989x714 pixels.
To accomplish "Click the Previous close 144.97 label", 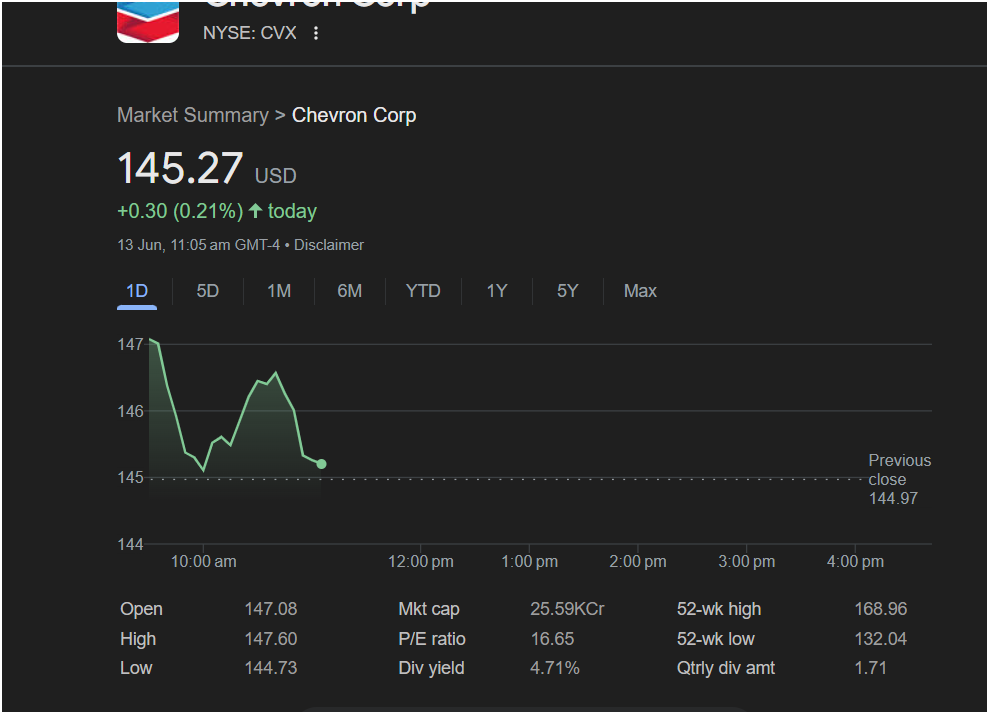I will click(x=898, y=479).
